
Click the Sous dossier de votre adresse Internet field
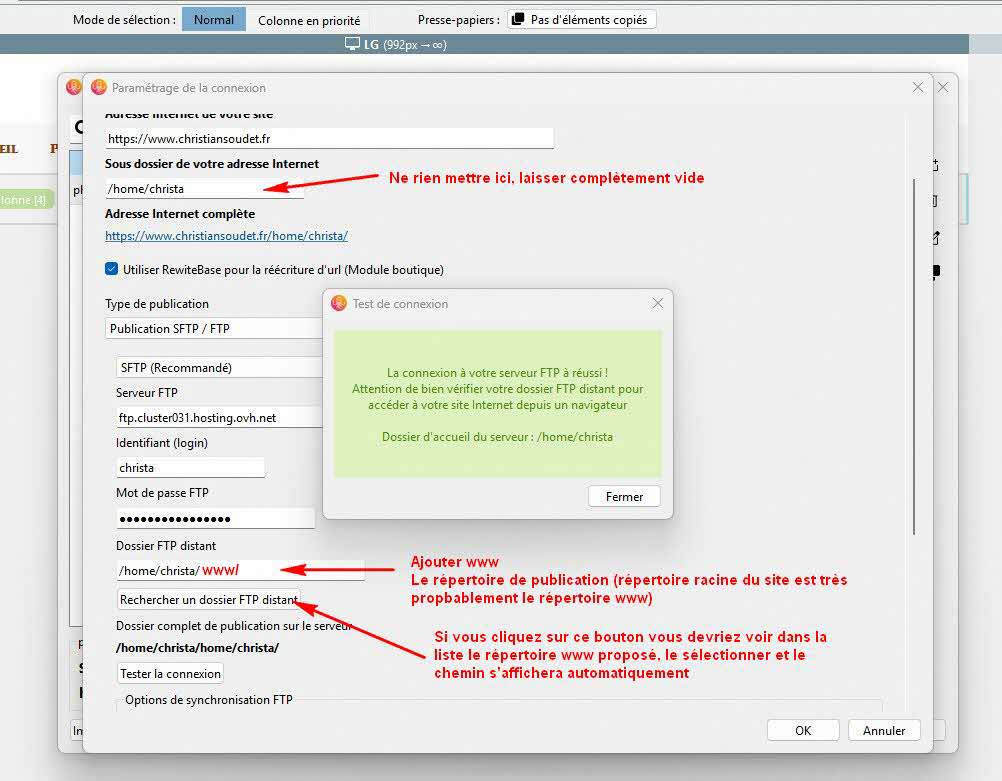coord(204,188)
